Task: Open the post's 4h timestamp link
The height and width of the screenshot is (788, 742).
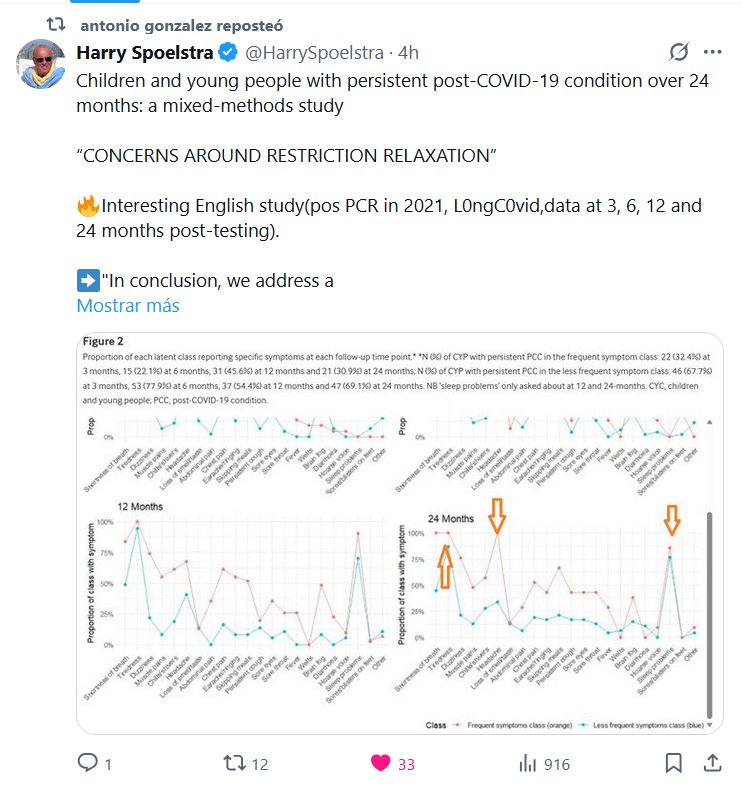Action: (x=408, y=52)
